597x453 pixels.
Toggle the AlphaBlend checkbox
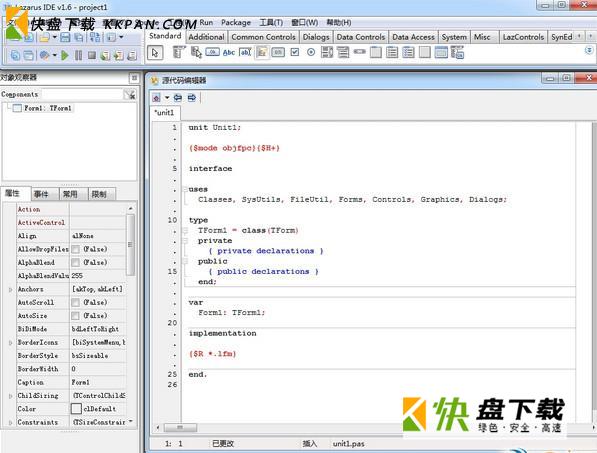click(75, 262)
